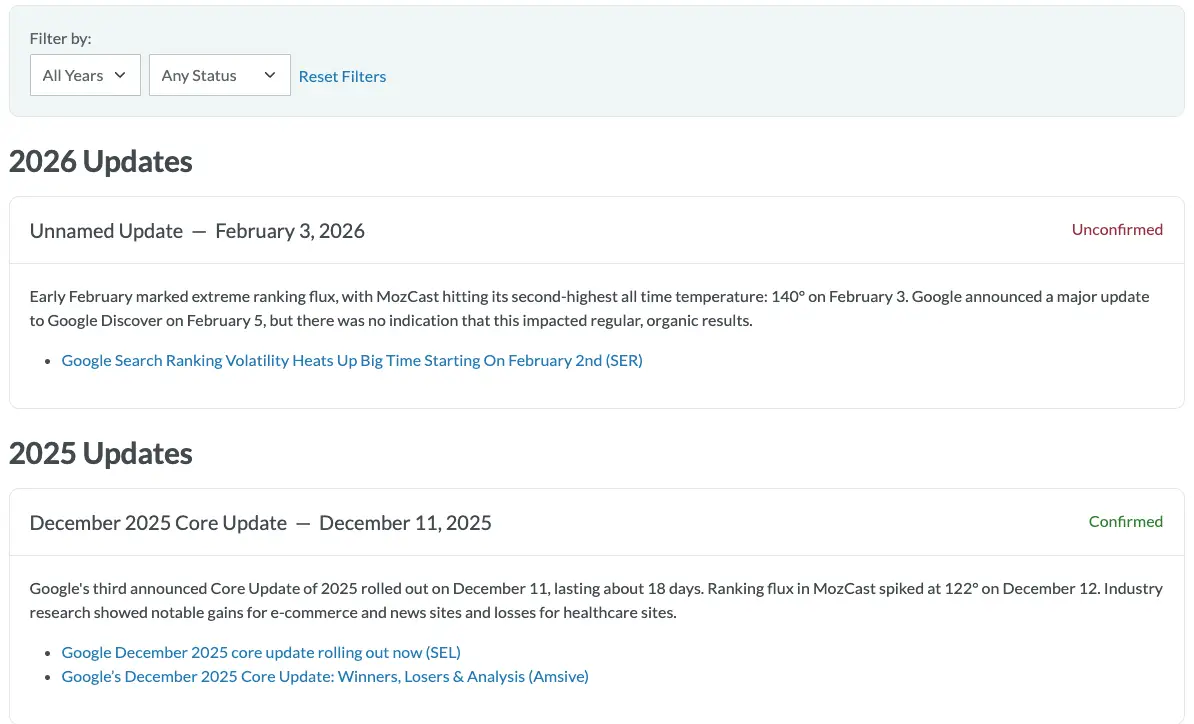Click the paragraph about Google's third Core Update
Viewport: 1194px width, 724px height.
(x=596, y=600)
